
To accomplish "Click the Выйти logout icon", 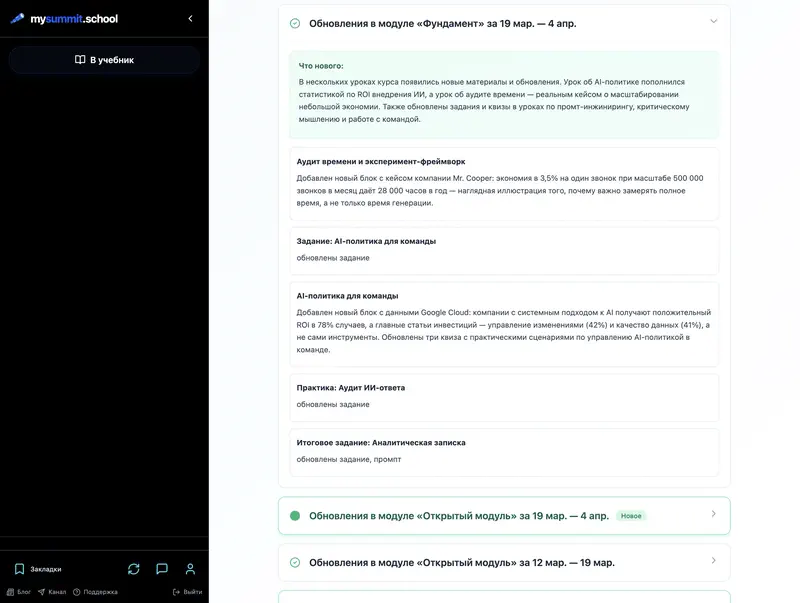I will click(176, 591).
